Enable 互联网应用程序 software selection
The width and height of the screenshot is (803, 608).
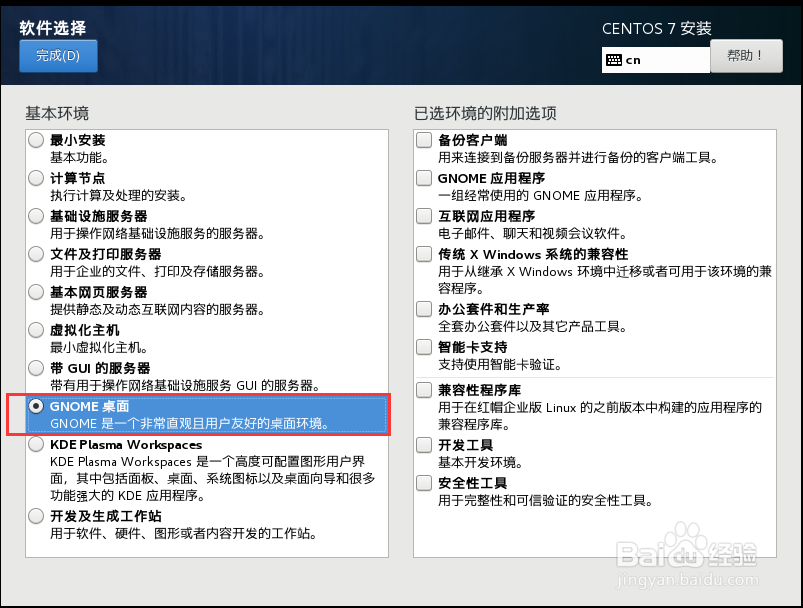click(x=423, y=216)
